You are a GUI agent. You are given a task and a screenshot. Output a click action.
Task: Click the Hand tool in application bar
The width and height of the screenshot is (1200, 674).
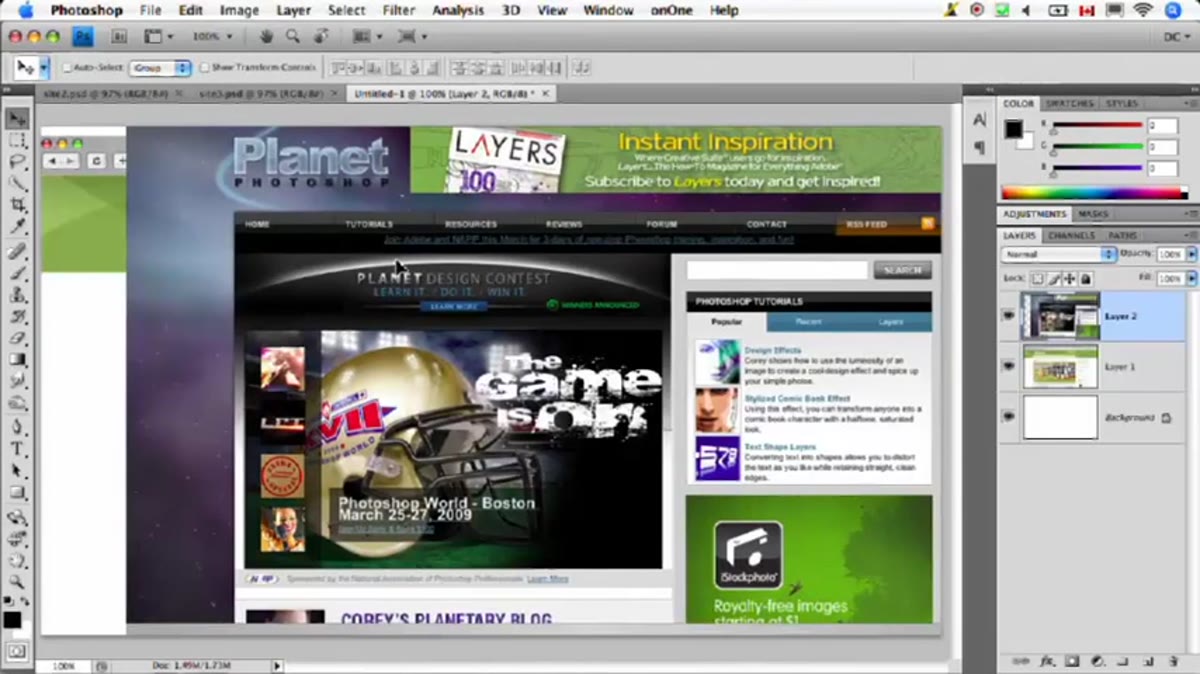pyautogui.click(x=266, y=36)
